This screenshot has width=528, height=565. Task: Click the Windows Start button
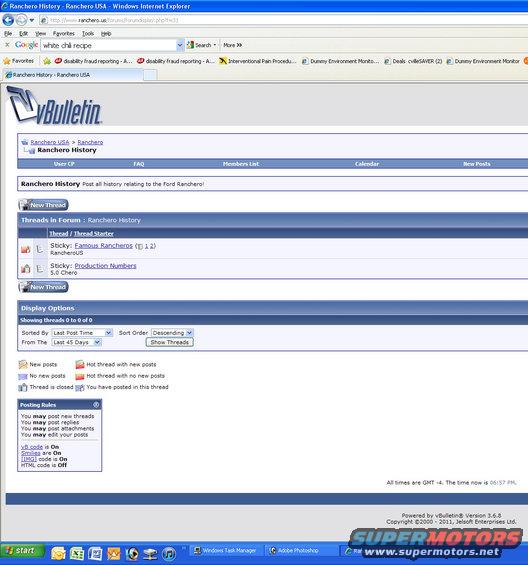click(22, 551)
